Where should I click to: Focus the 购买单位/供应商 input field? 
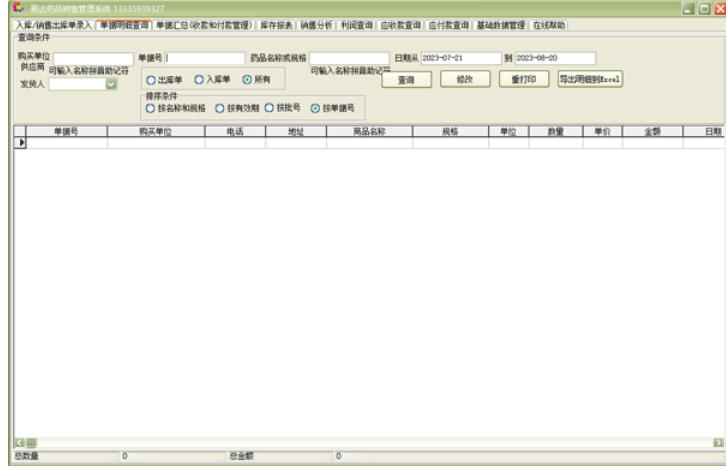pyautogui.click(x=94, y=59)
